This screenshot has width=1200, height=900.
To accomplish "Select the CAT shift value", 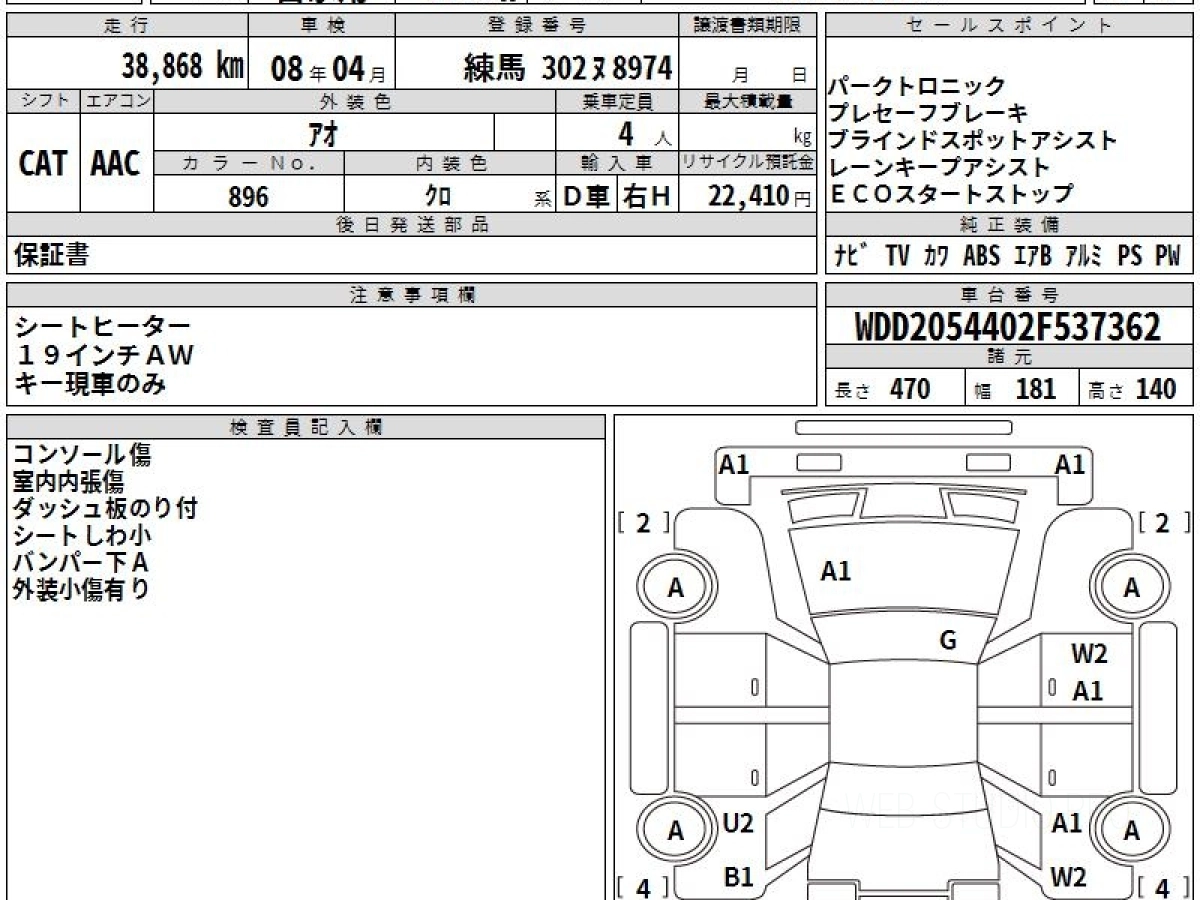I will pos(43,163).
